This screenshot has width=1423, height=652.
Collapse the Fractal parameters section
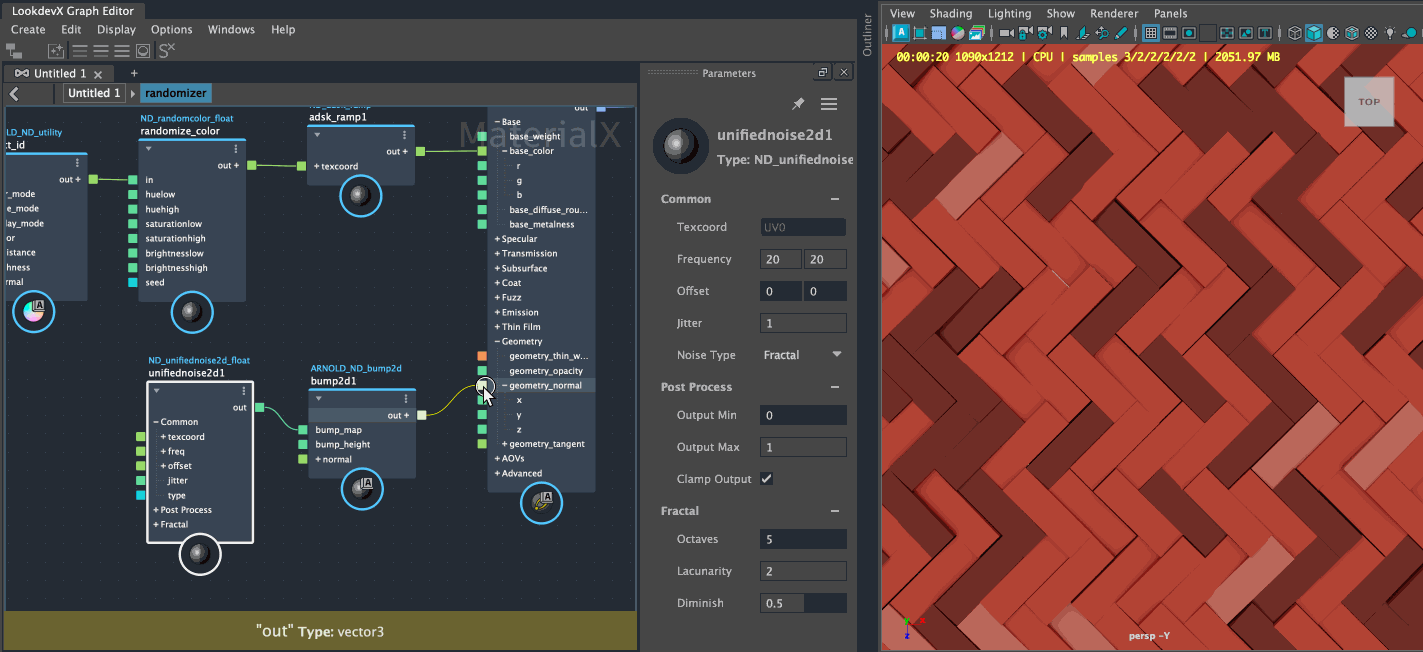point(836,511)
